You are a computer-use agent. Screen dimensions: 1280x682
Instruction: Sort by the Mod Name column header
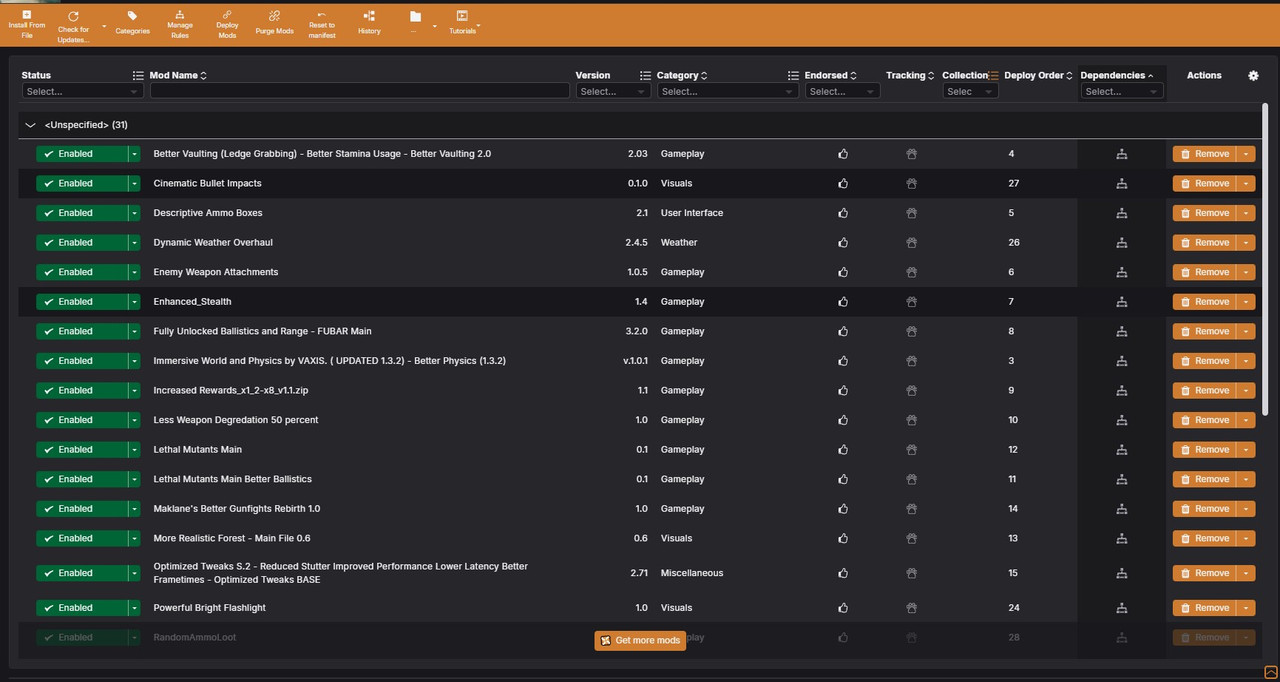click(x=178, y=75)
